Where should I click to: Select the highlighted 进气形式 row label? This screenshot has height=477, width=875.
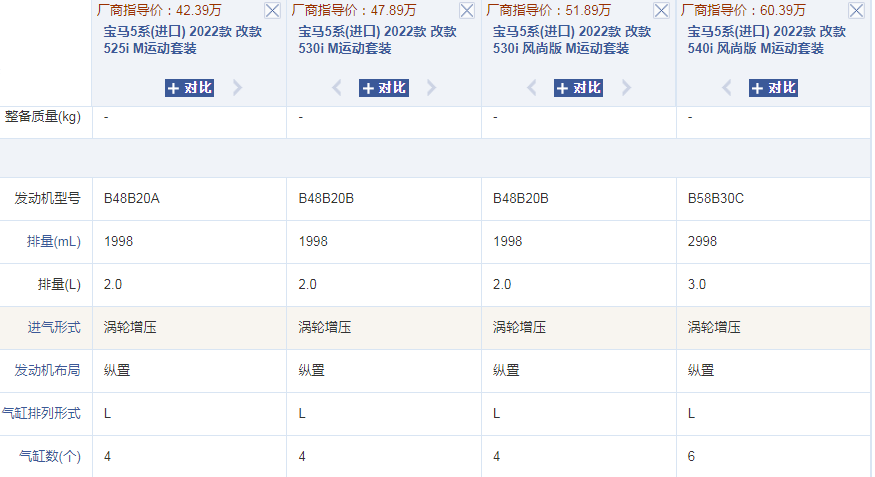click(x=53, y=327)
